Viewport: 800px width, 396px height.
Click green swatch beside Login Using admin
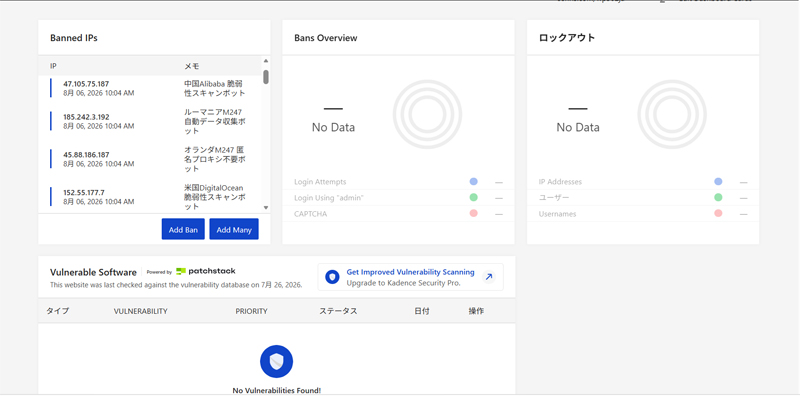(x=473, y=197)
